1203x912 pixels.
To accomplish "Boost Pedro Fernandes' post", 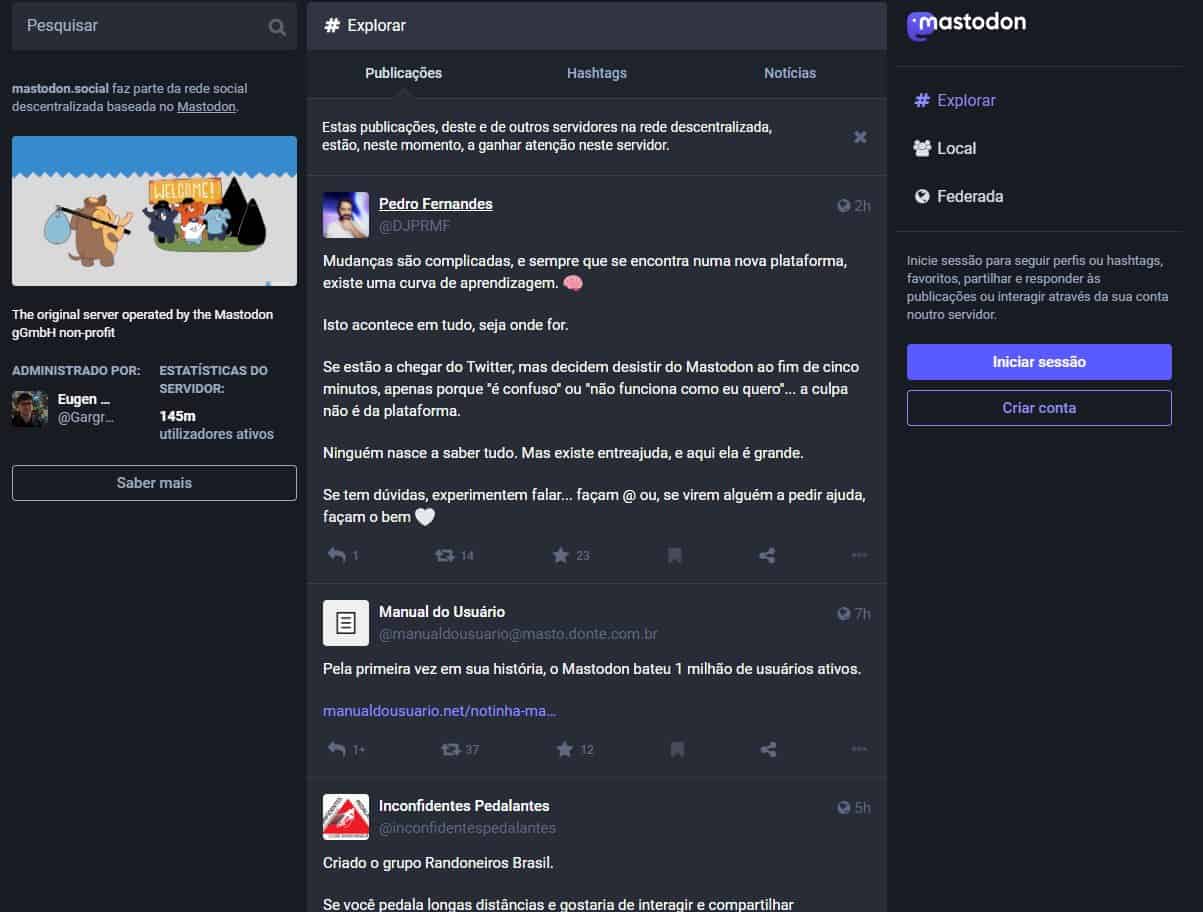I will pos(445,555).
